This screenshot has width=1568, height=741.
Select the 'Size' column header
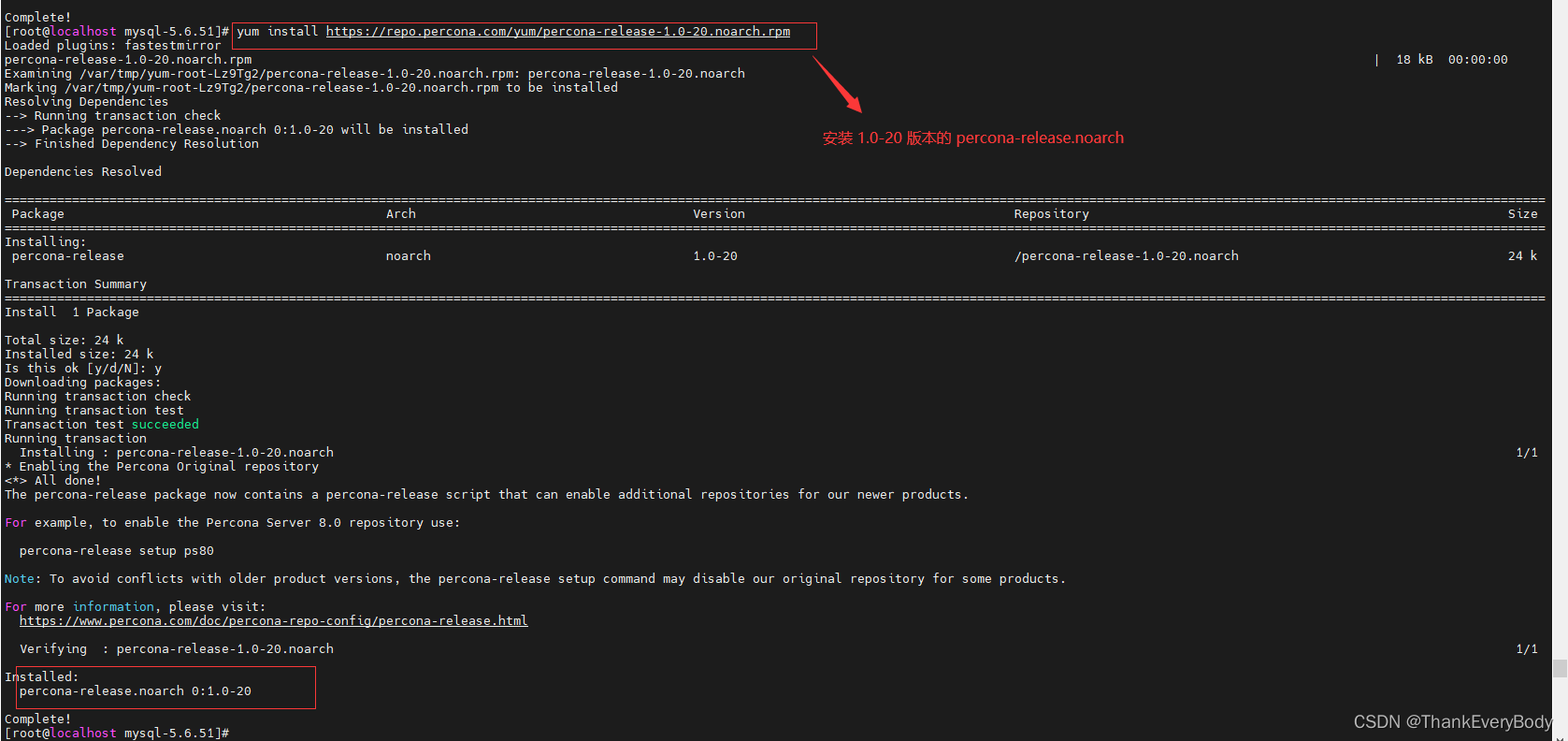[1523, 214]
